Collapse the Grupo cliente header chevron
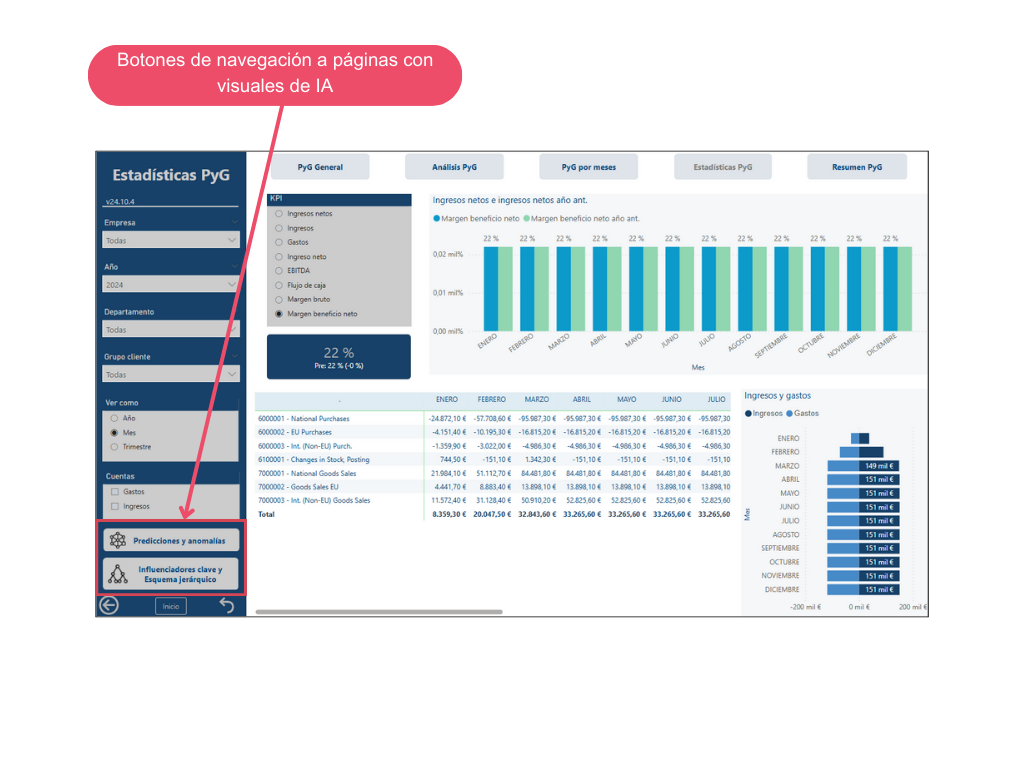 (x=234, y=357)
